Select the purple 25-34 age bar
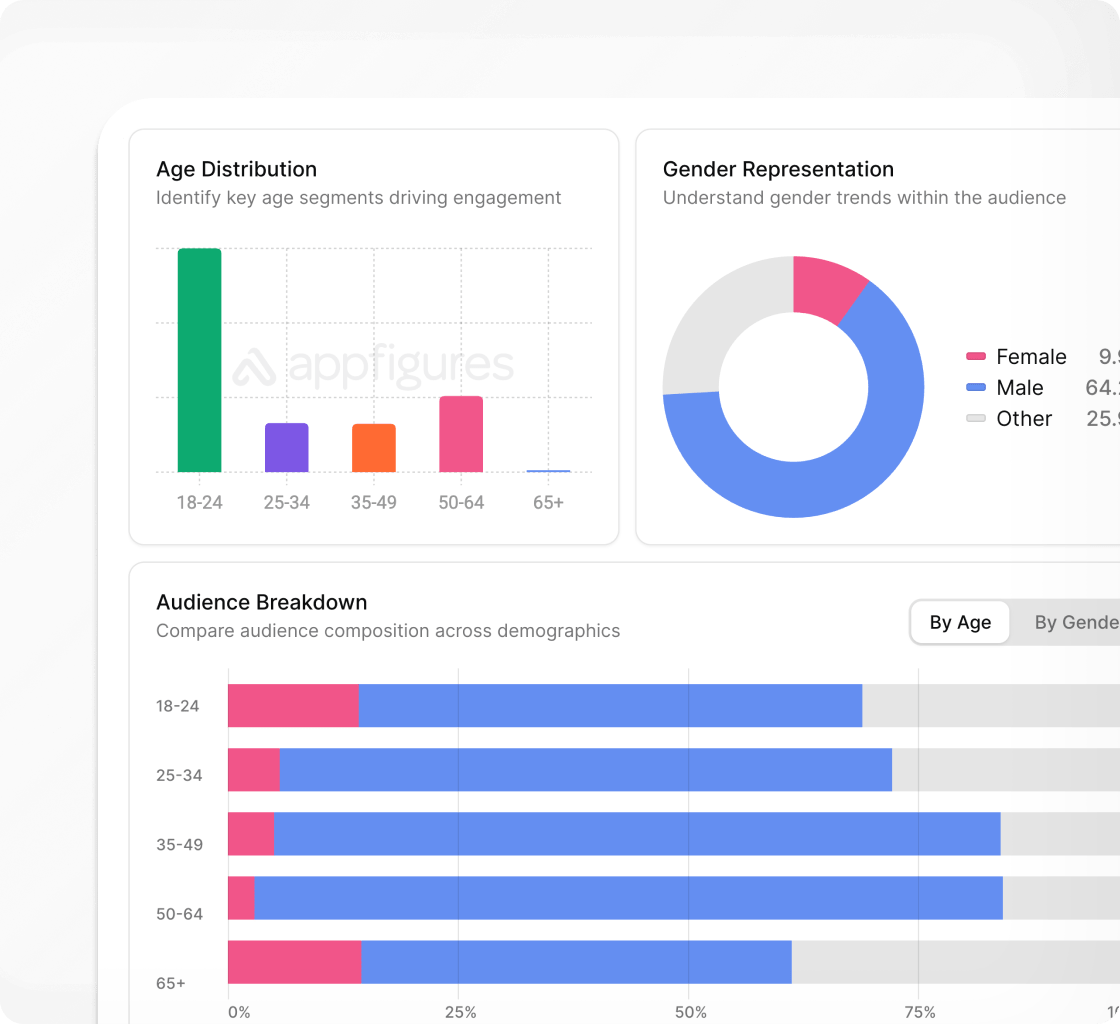 pyautogui.click(x=286, y=448)
